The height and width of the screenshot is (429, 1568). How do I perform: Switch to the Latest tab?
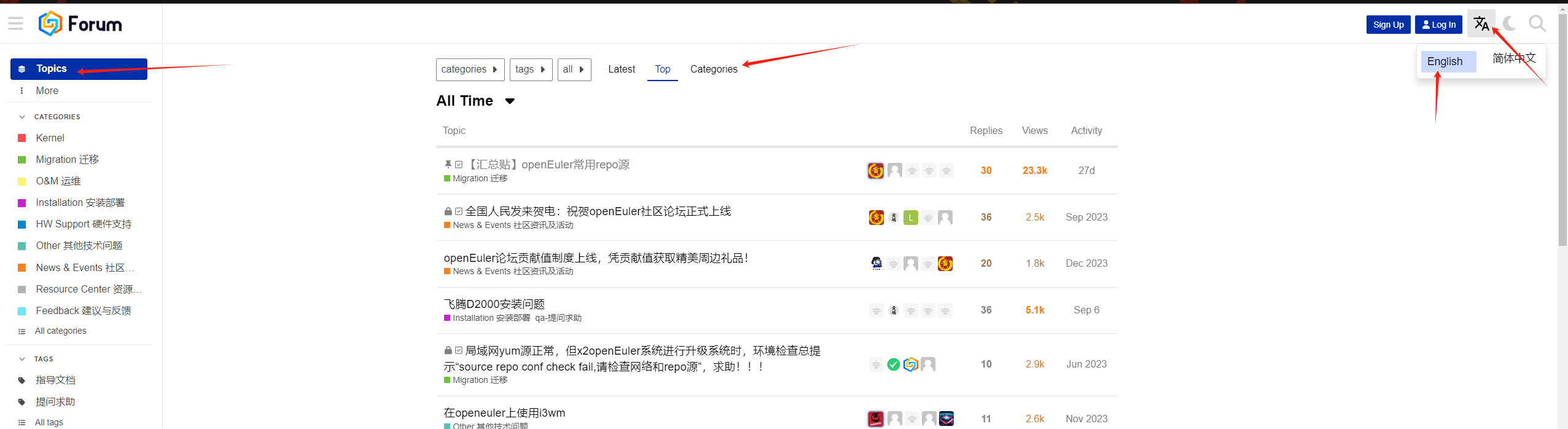point(621,69)
